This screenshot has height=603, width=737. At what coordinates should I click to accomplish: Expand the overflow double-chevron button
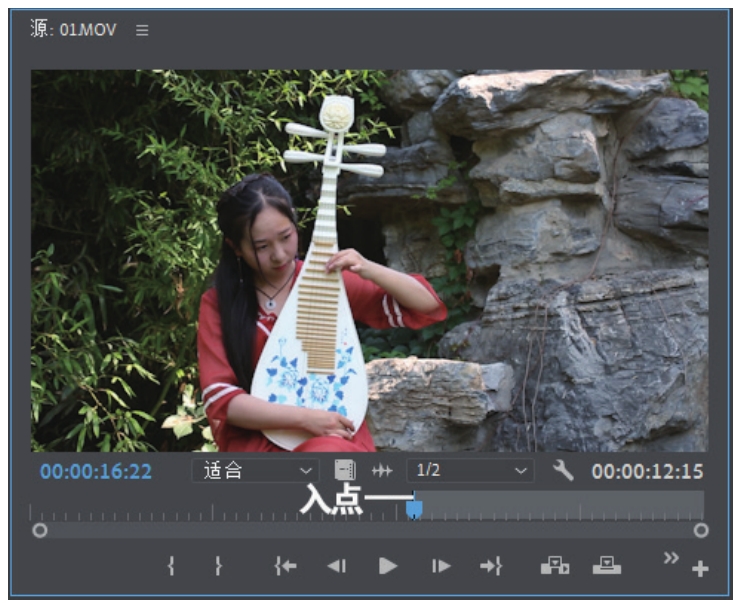tap(671, 558)
